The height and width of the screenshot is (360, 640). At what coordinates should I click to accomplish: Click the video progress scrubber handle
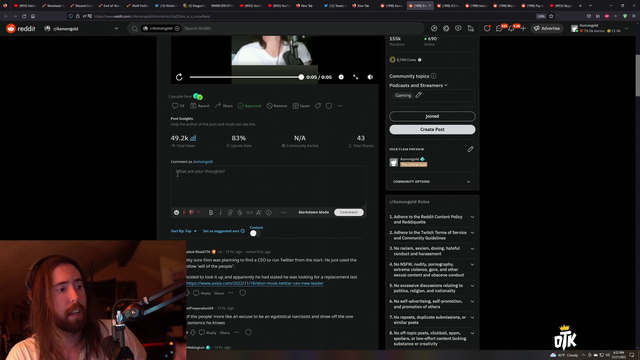click(301, 77)
